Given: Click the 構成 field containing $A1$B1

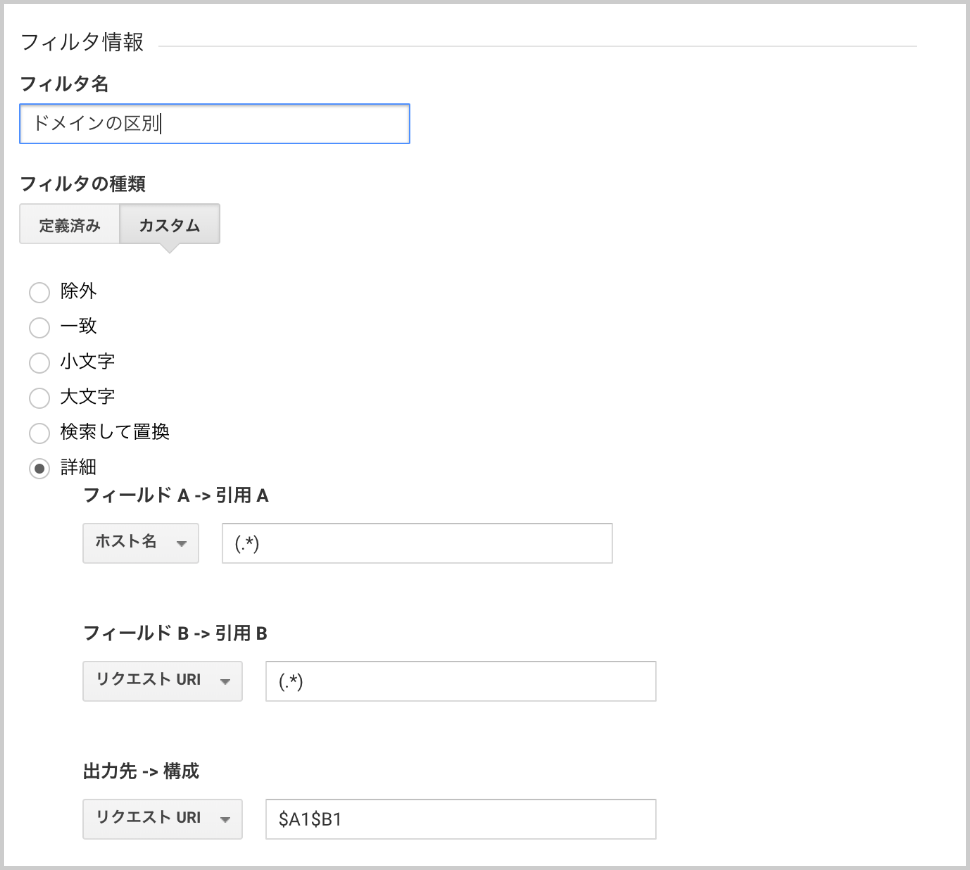Looking at the screenshot, I should point(460,819).
